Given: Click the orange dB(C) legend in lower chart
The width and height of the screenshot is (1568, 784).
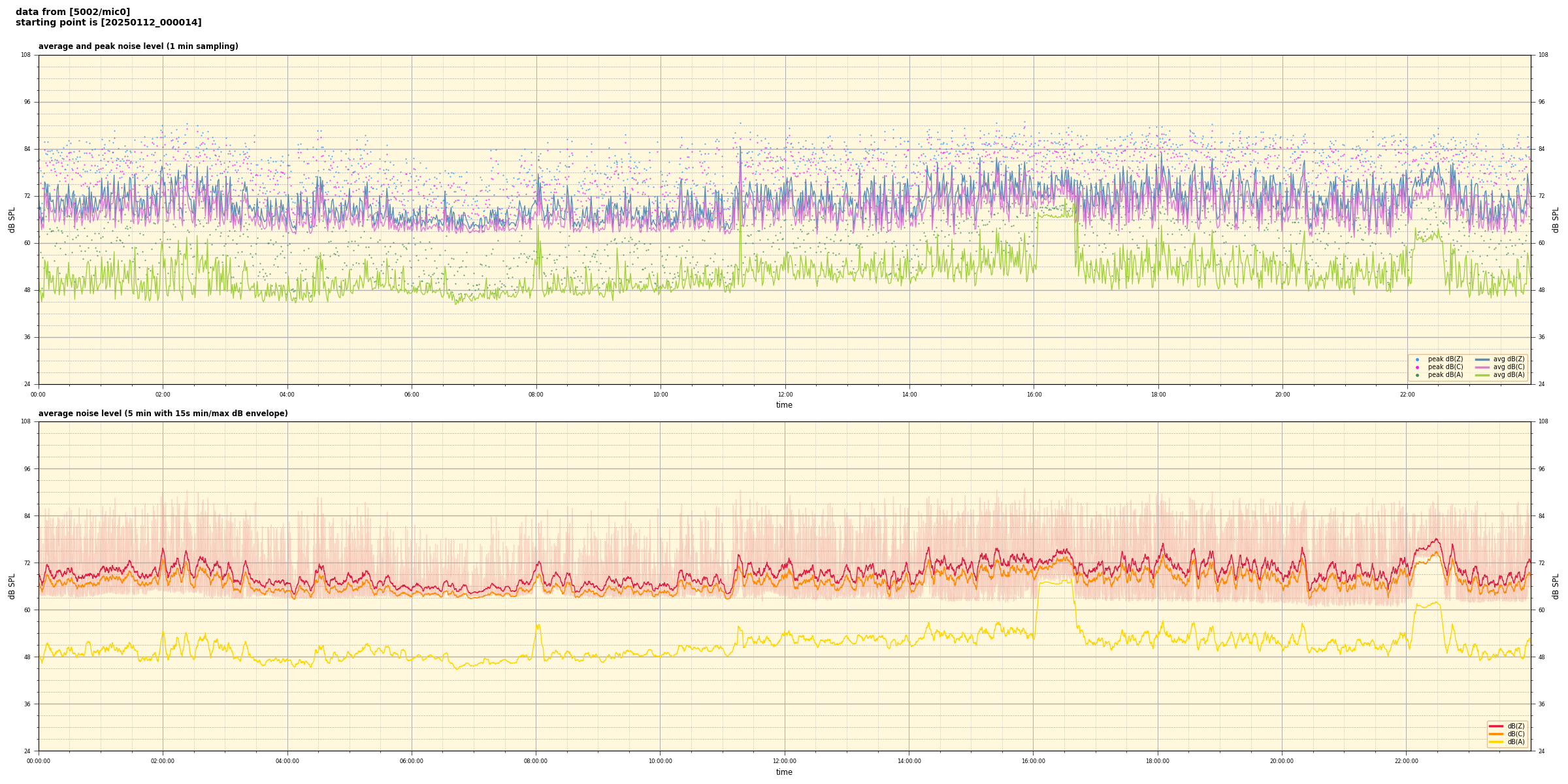Looking at the screenshot, I should (1496, 734).
